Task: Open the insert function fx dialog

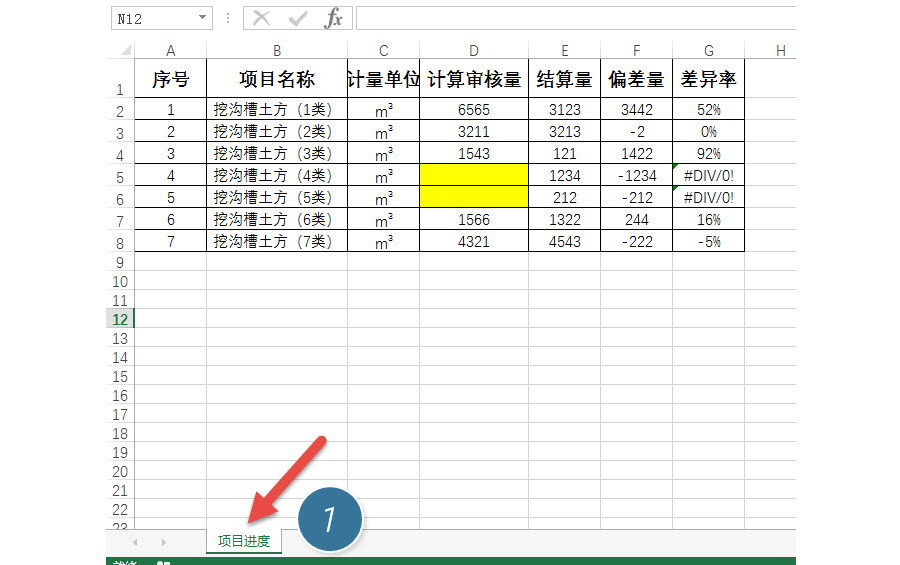Action: pos(333,18)
